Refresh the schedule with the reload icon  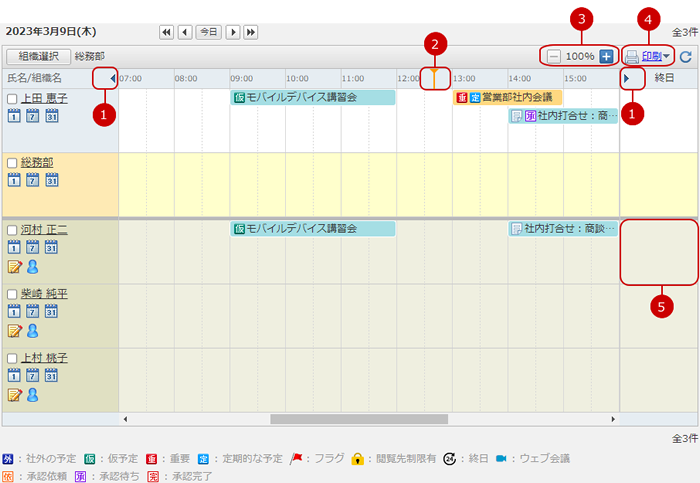tap(686, 57)
